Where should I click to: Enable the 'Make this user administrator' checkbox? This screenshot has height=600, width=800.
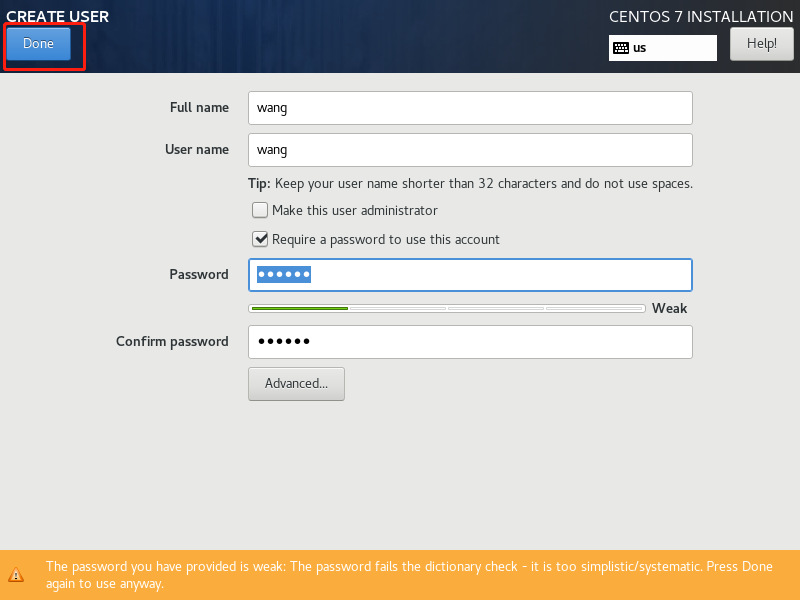click(x=260, y=210)
